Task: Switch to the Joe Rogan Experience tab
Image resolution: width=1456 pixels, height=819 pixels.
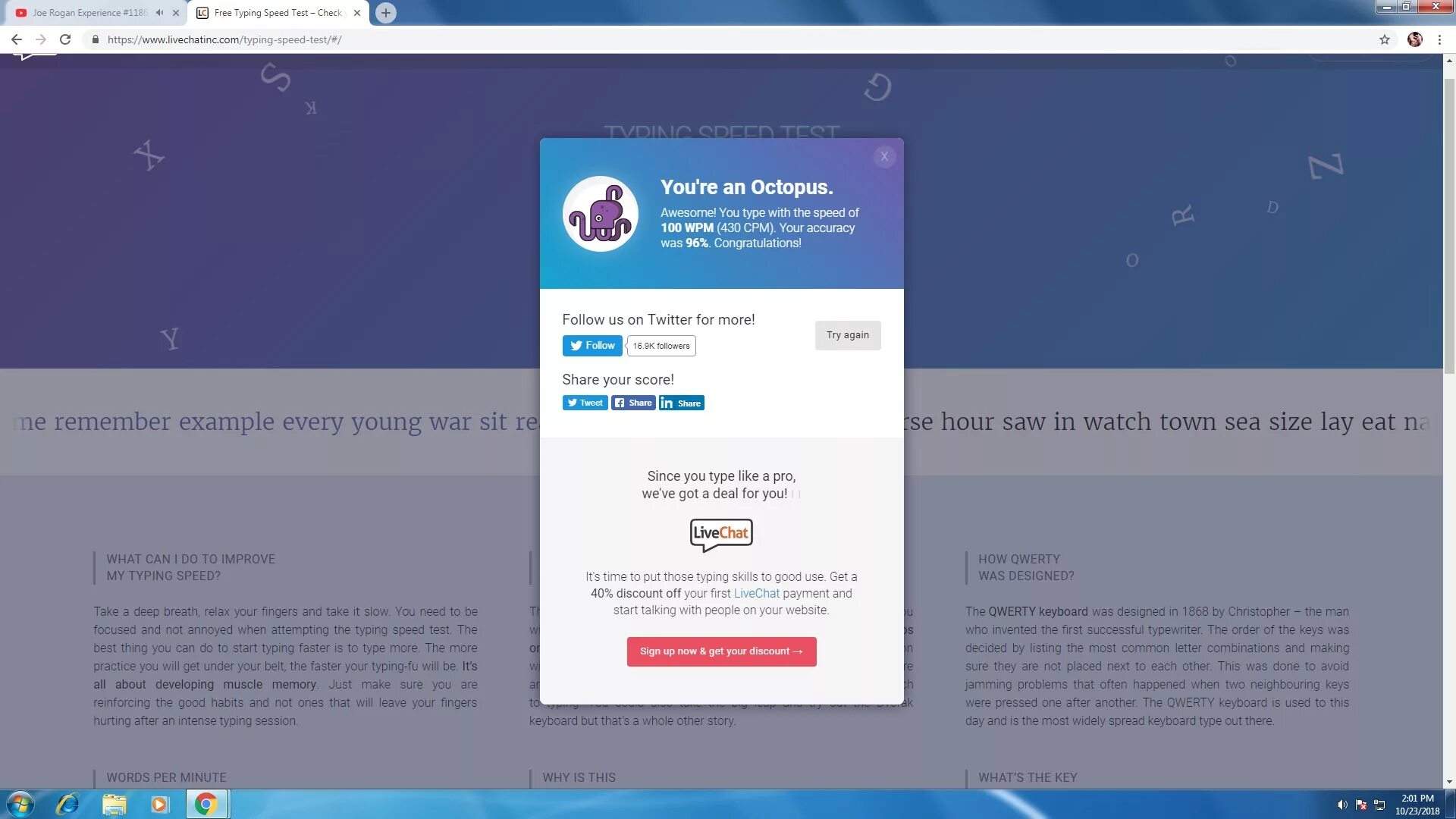Action: pos(89,13)
